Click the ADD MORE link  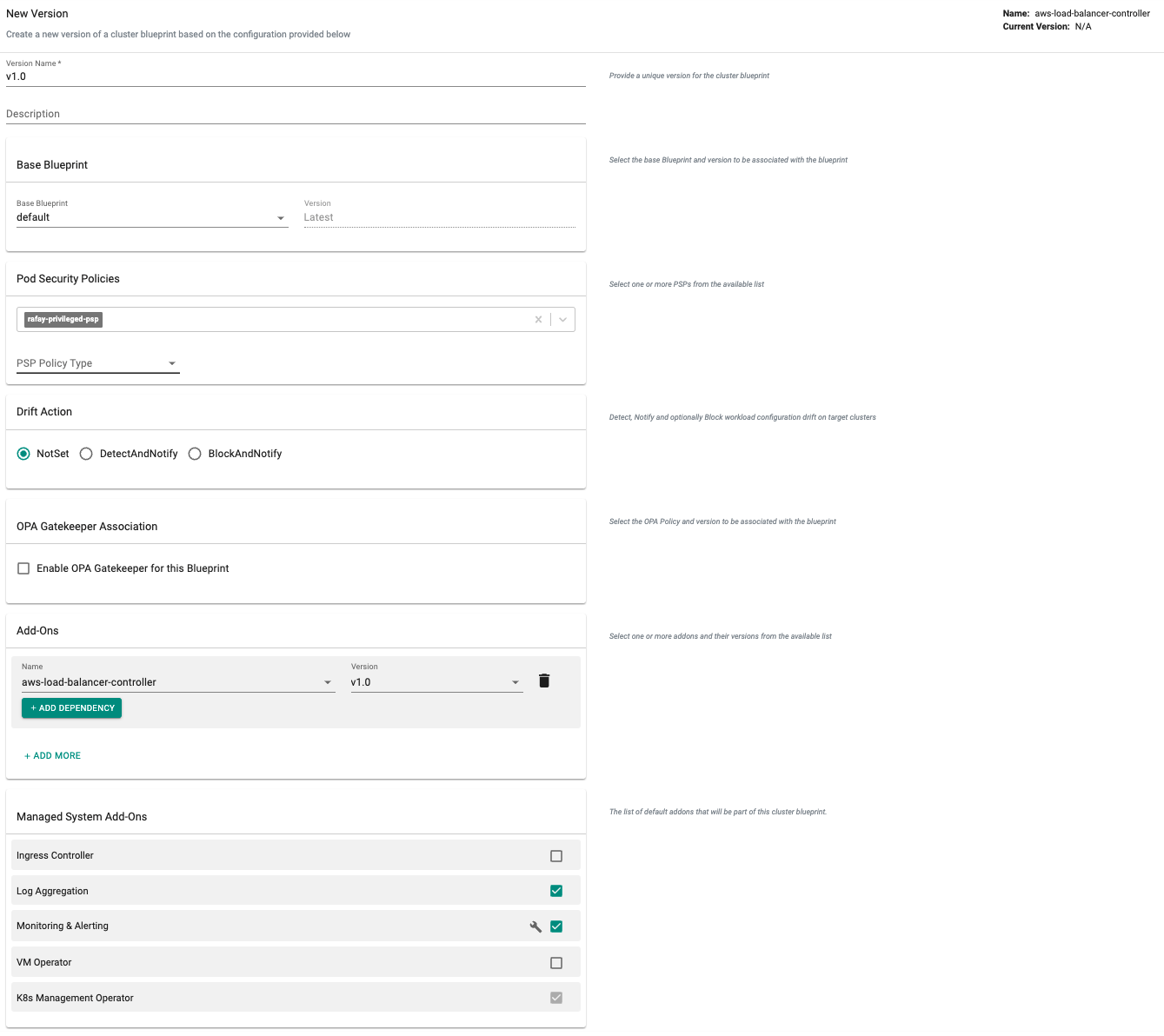tap(52, 756)
